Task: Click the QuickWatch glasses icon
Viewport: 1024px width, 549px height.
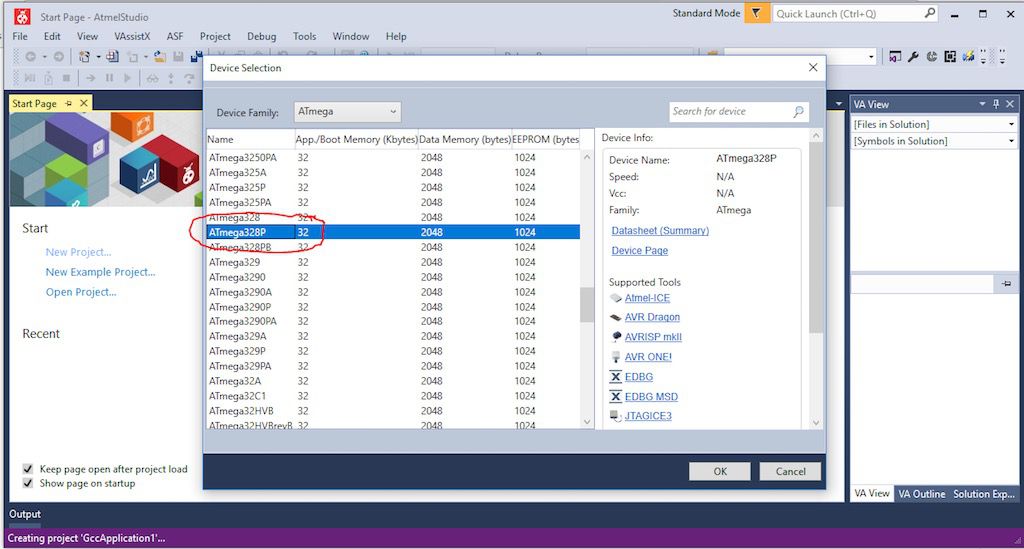Action: point(152,78)
